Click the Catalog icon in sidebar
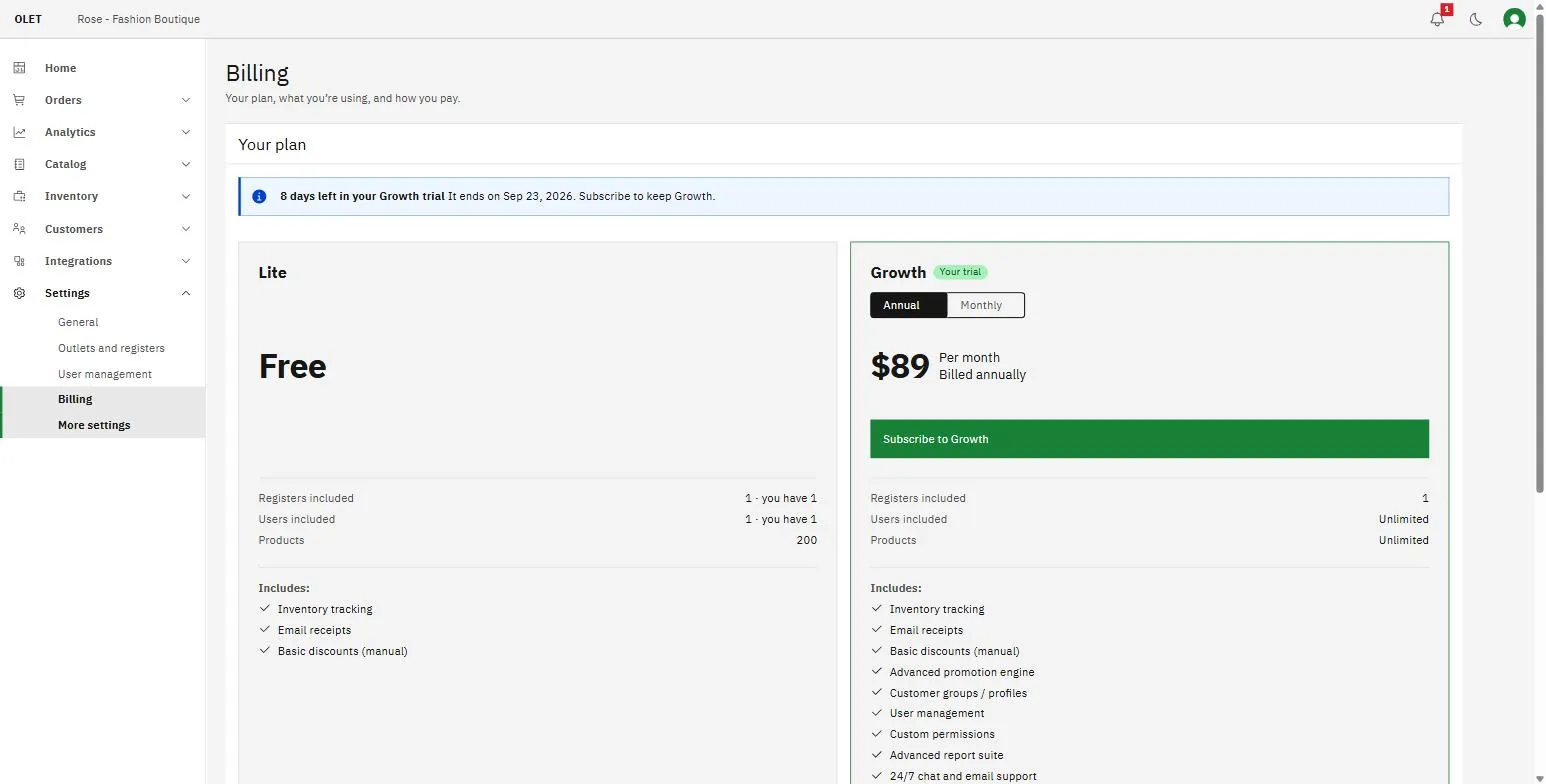The width and height of the screenshot is (1546, 784). tap(19, 164)
